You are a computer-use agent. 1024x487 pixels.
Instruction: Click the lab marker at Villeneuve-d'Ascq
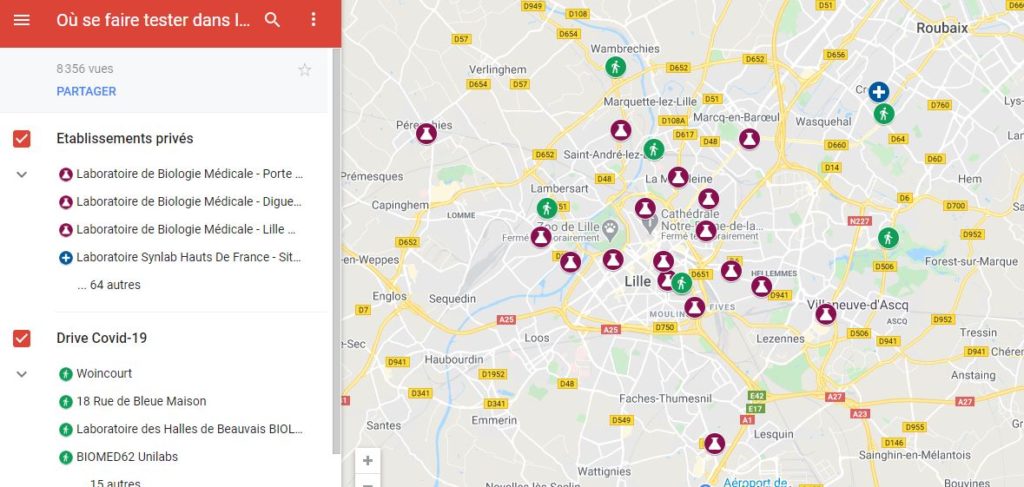pos(825,314)
